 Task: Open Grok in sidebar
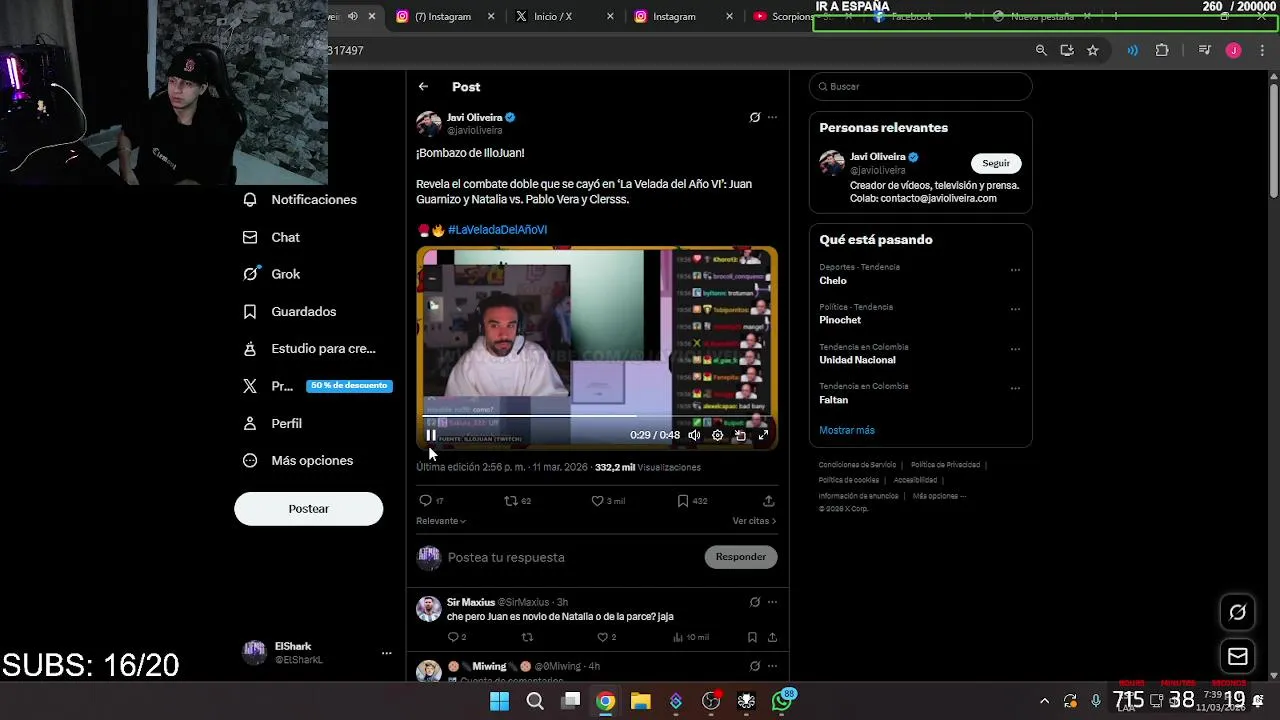pyautogui.click(x=271, y=274)
